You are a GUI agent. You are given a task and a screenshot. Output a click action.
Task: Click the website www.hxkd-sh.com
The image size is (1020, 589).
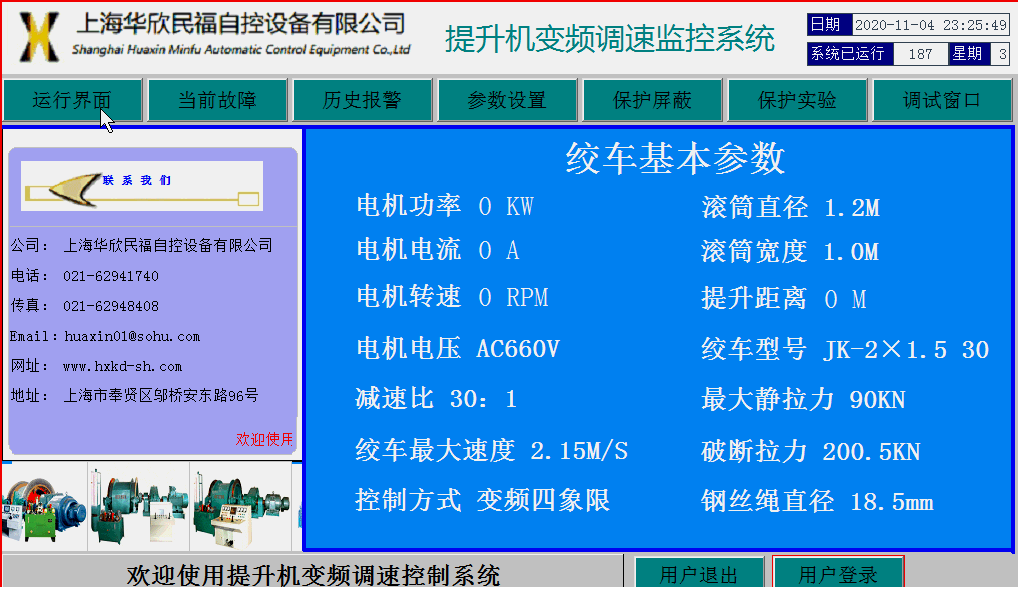122,366
